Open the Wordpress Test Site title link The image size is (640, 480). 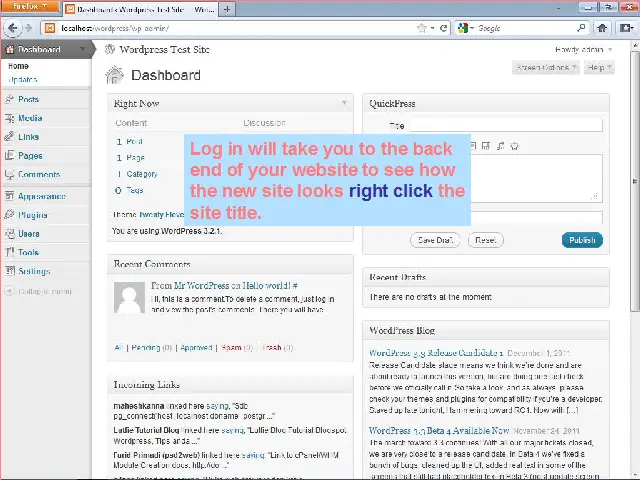point(164,49)
